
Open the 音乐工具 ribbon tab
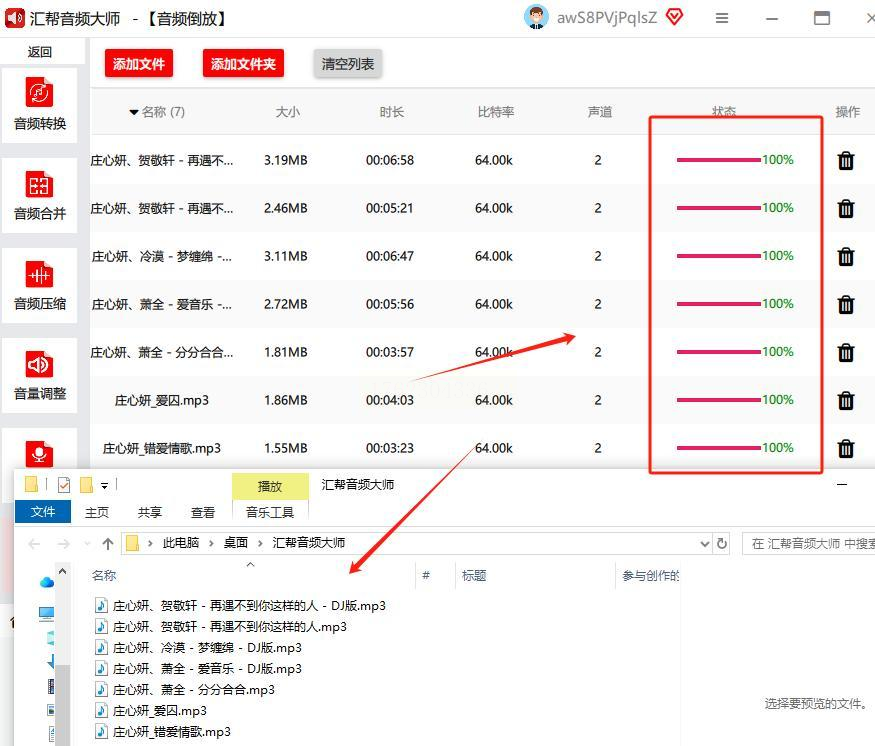click(x=270, y=512)
